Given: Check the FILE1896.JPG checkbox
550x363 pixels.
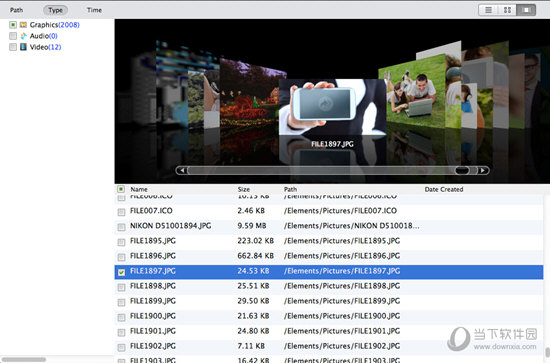Looking at the screenshot, I should [x=121, y=257].
